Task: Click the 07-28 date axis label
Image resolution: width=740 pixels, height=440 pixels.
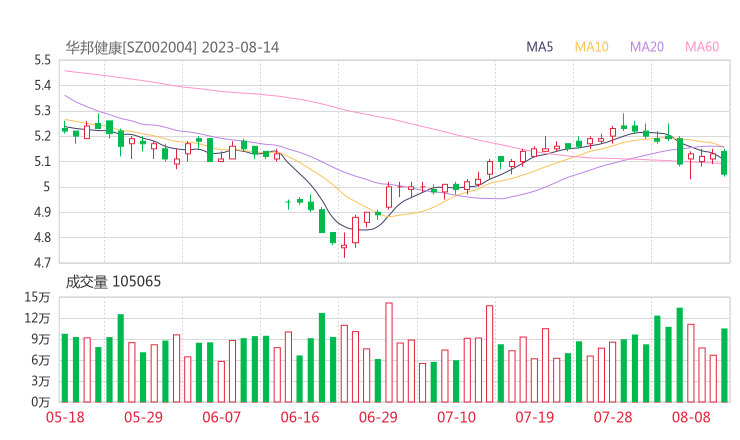Action: [613, 417]
